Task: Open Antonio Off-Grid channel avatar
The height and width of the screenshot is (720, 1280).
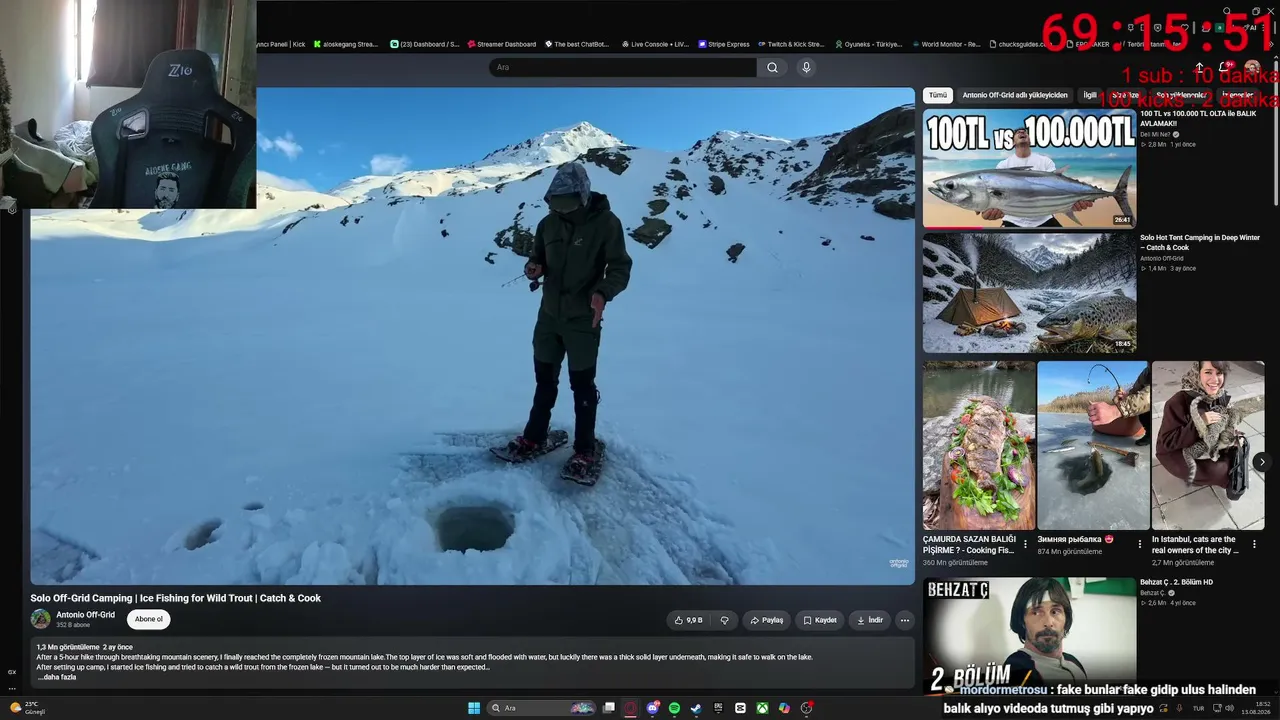Action: 40,619
